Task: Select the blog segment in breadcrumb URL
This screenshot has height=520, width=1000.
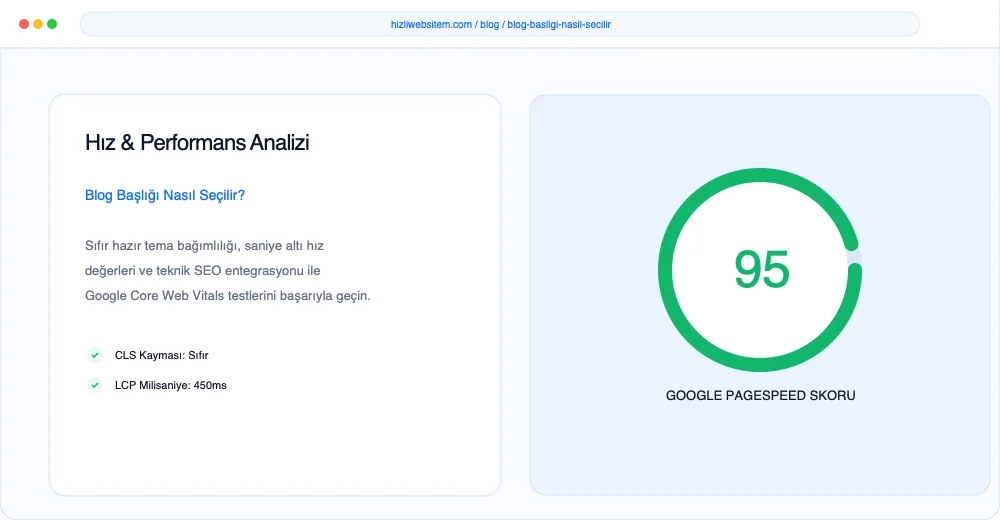Action: click(489, 25)
